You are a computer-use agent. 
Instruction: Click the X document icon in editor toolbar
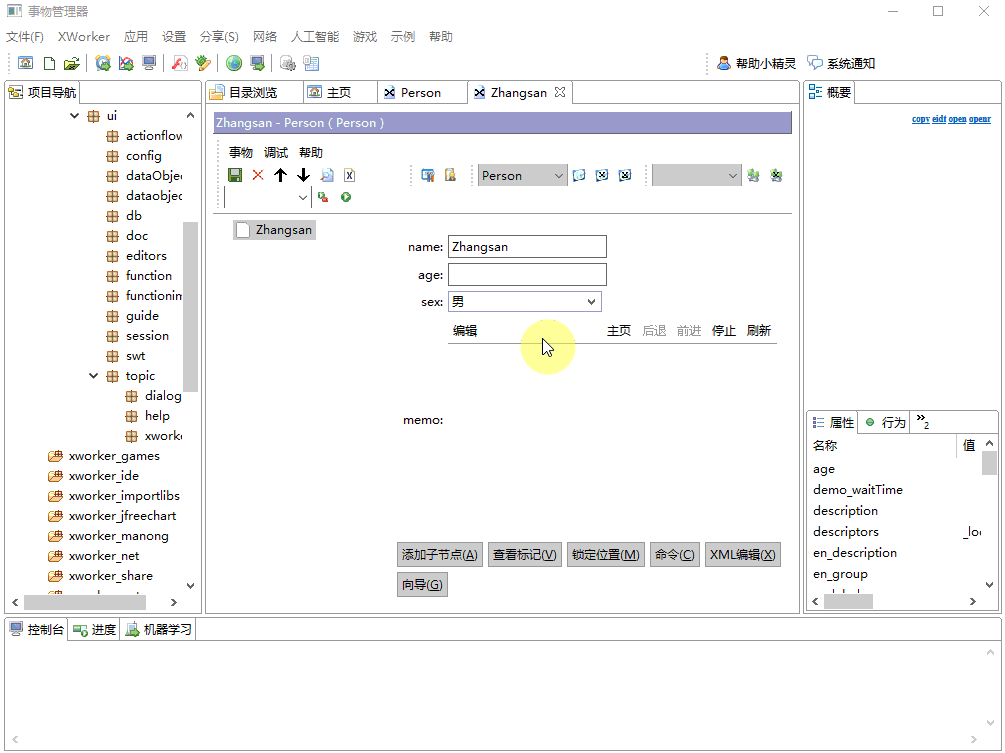[x=349, y=175]
